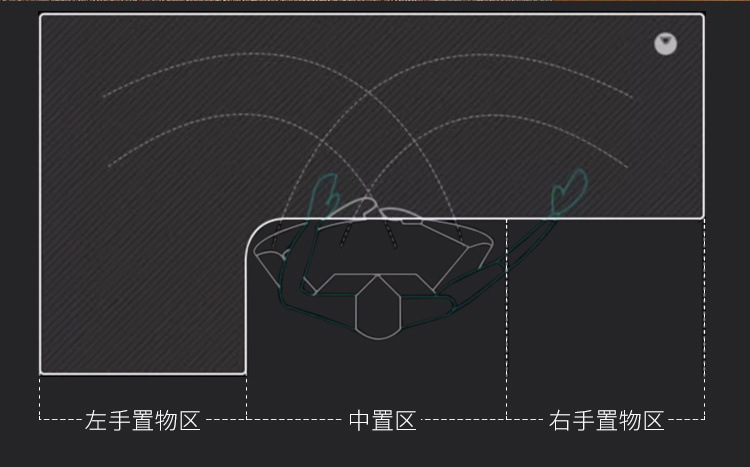This screenshot has height=467, width=750.
Task: Click the round cable grommet icon on desk
Action: (x=665, y=44)
